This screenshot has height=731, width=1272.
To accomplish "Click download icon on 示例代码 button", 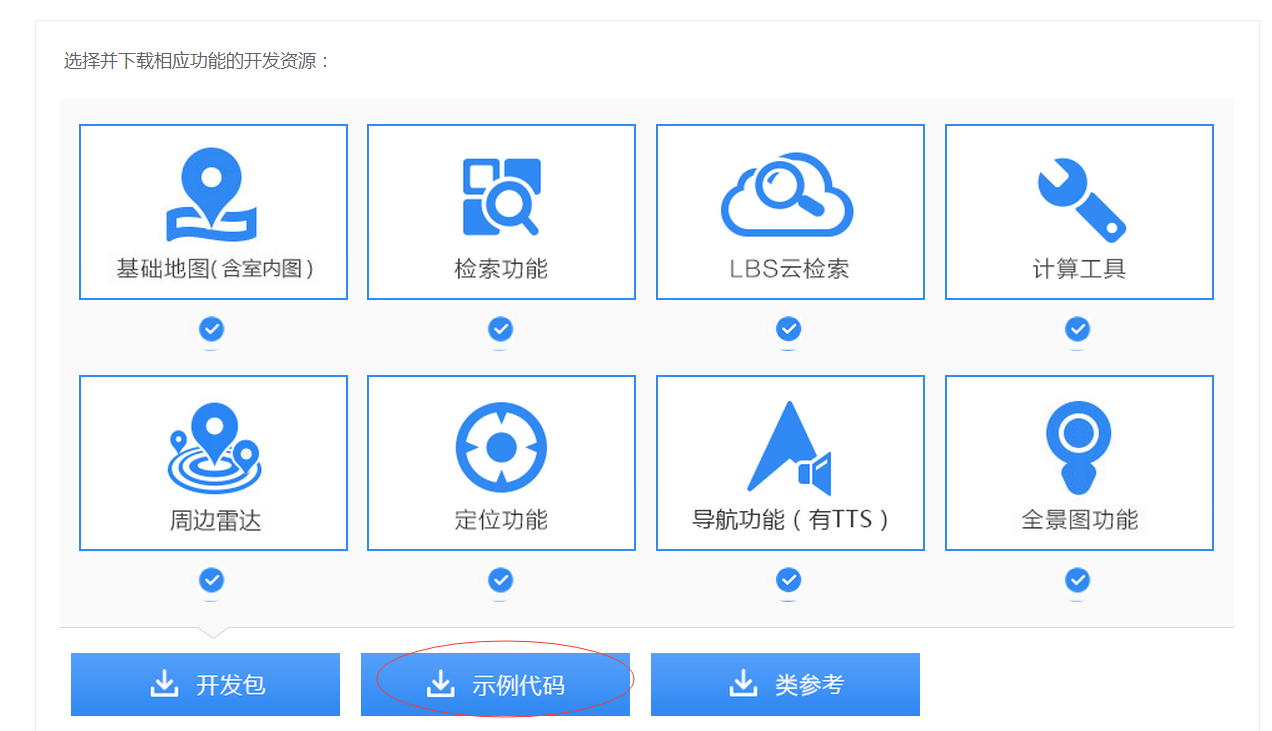I will coord(440,684).
